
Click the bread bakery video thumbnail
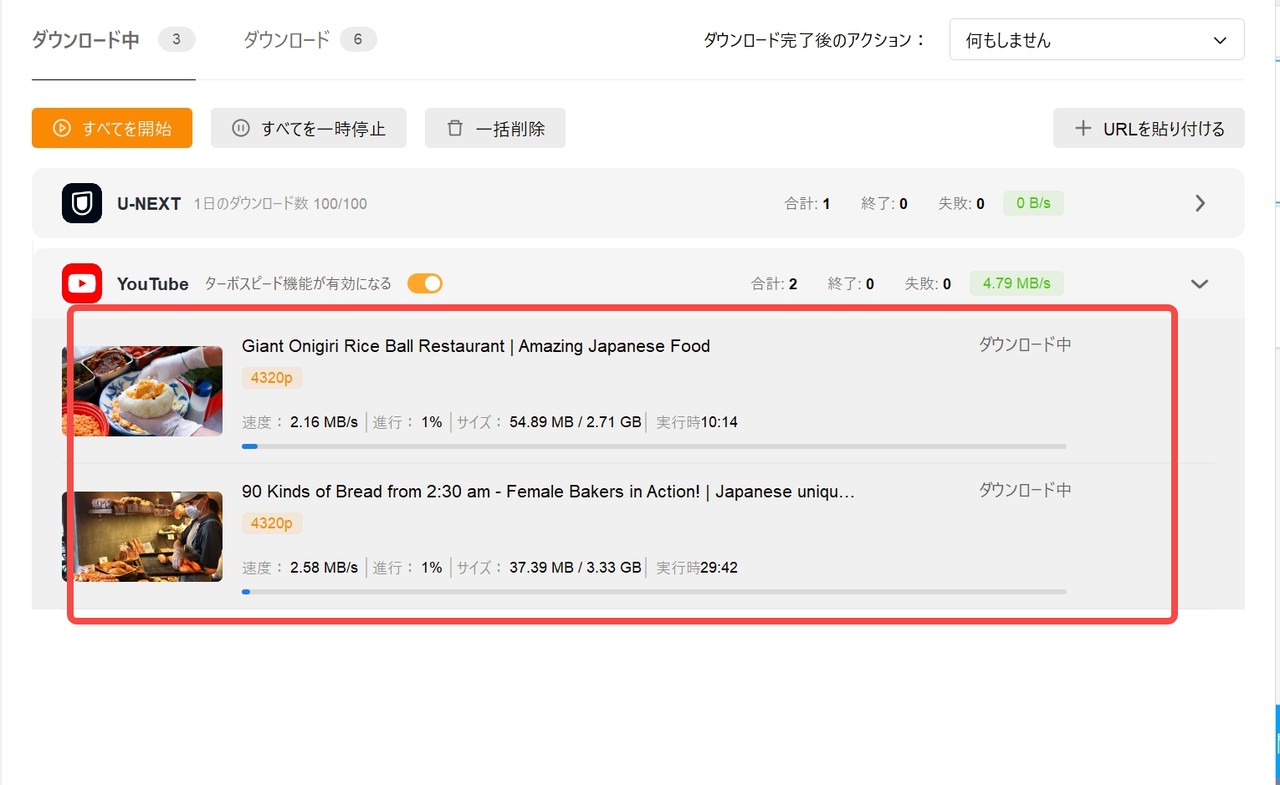142,536
